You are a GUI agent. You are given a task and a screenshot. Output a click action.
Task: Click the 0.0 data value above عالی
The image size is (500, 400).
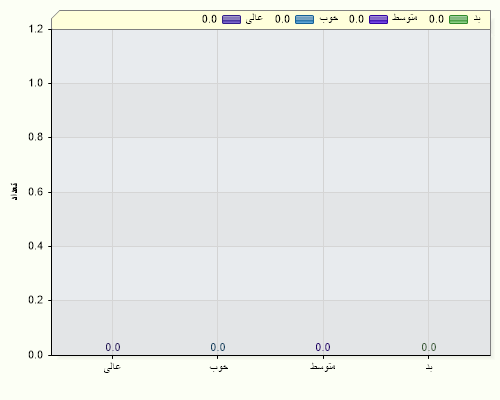point(113,347)
